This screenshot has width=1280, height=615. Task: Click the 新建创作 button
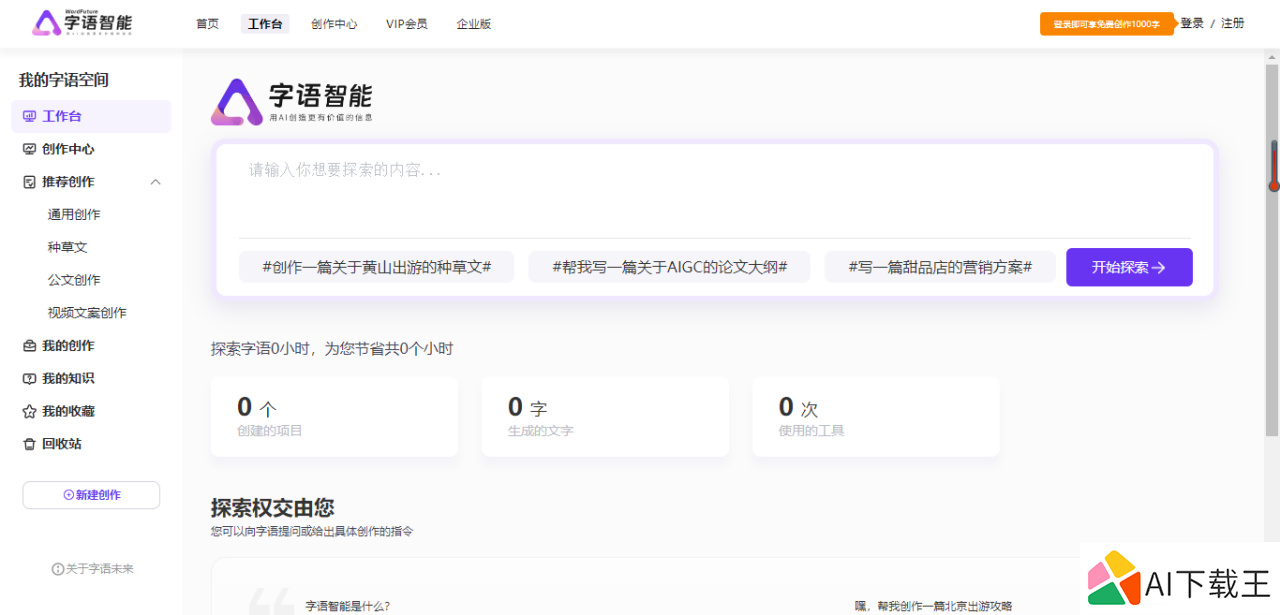point(91,495)
